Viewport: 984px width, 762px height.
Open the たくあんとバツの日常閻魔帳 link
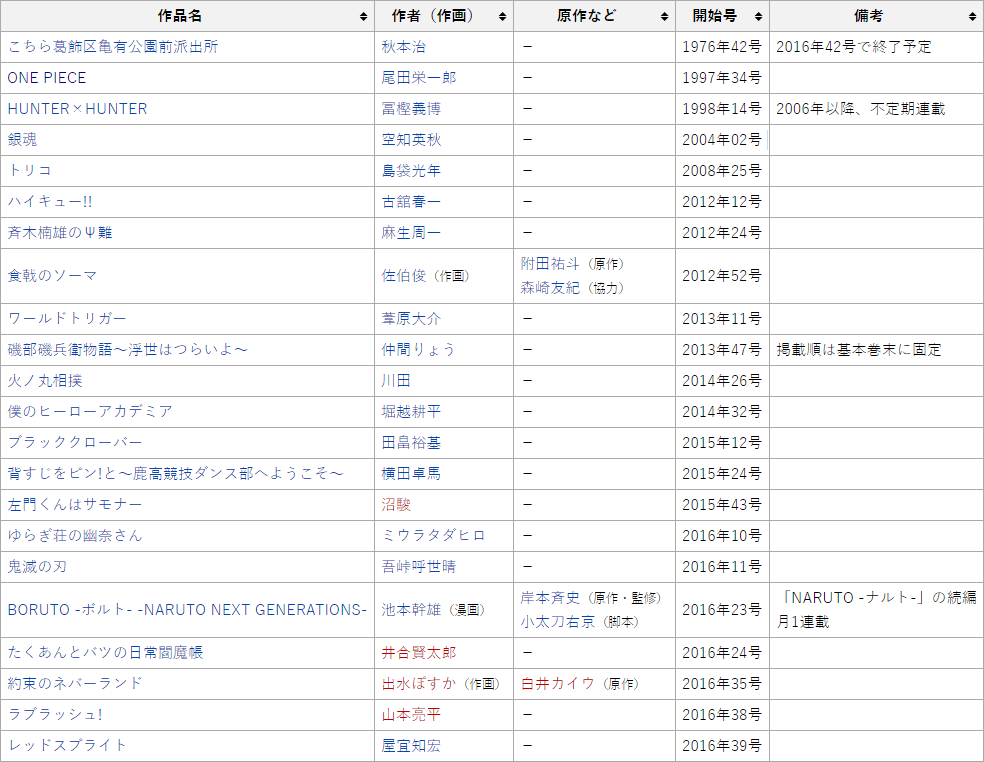(x=105, y=653)
